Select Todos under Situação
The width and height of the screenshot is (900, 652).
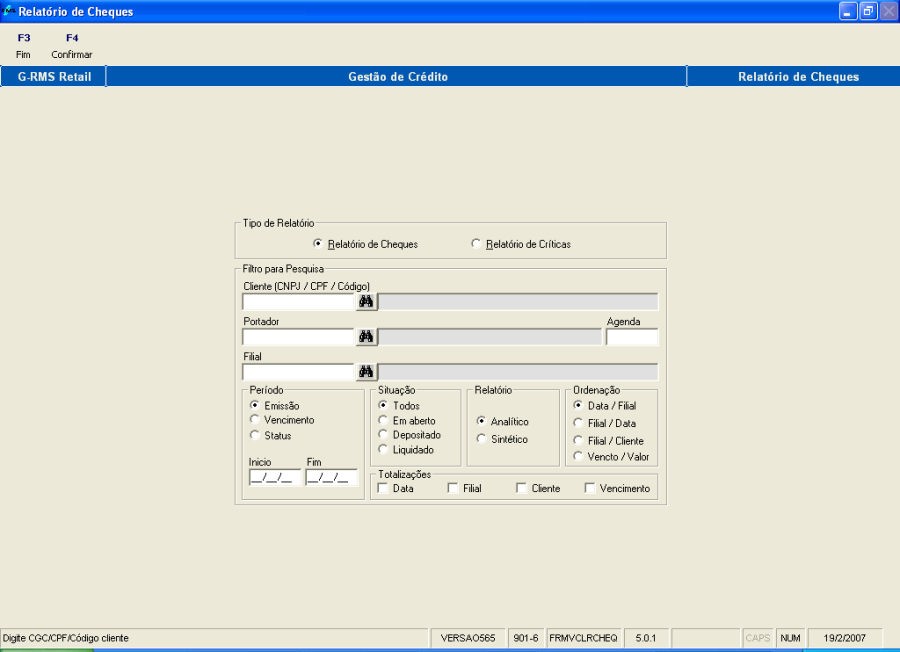click(x=399, y=405)
